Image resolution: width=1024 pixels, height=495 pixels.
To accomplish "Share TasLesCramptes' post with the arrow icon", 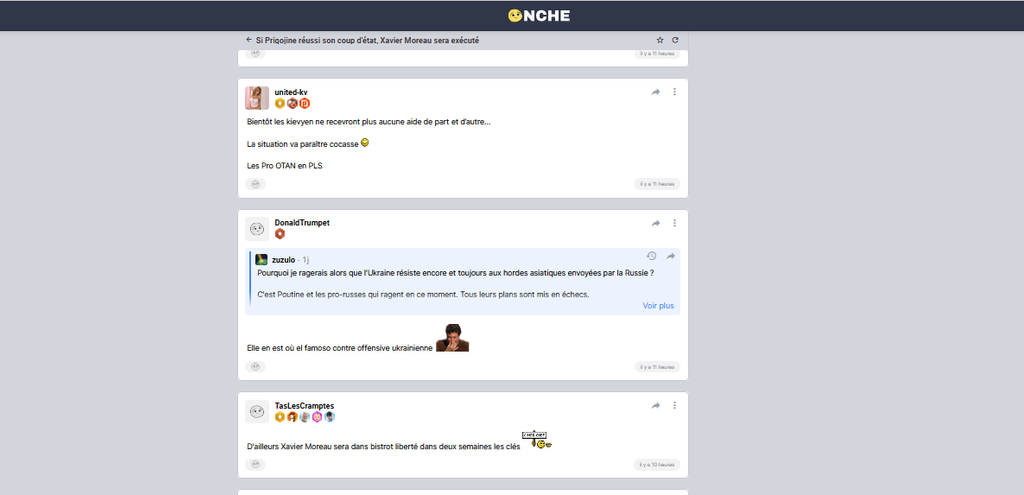I will (656, 406).
